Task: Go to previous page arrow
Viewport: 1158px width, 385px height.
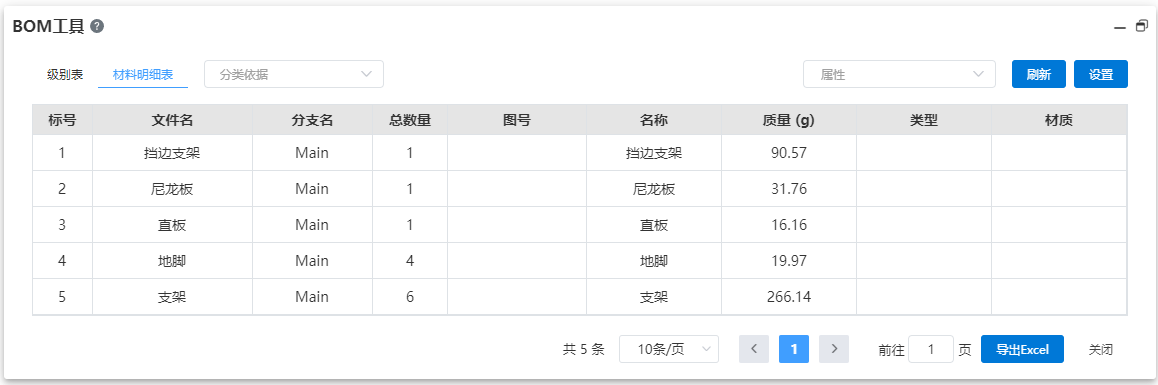Action: pos(754,349)
